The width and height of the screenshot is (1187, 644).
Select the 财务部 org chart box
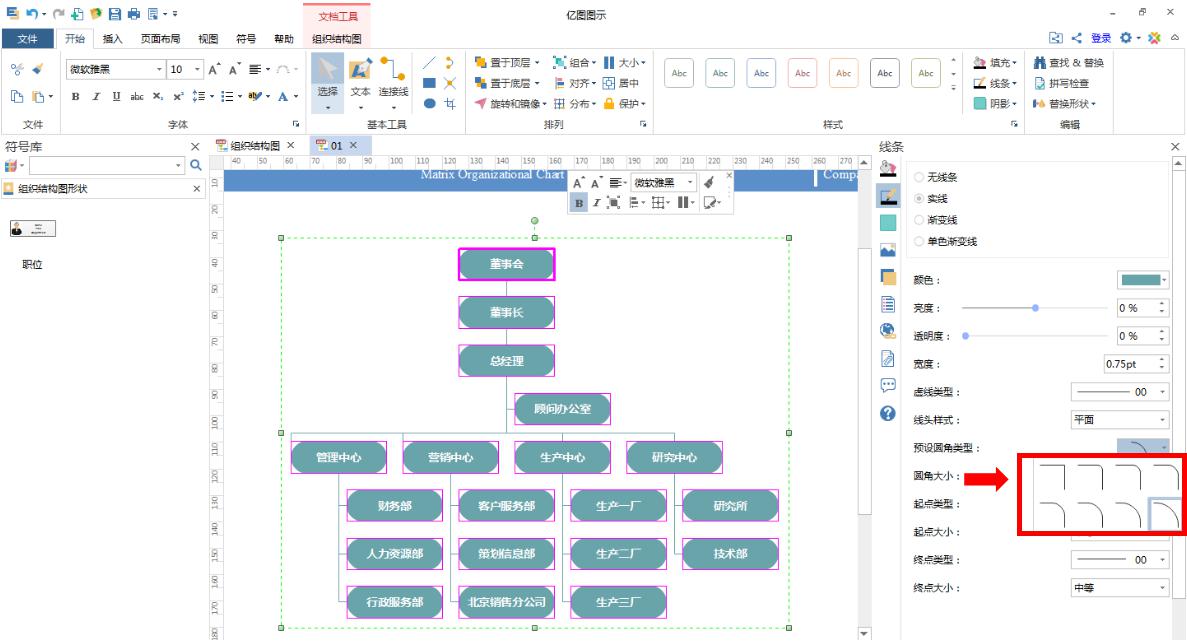pyautogui.click(x=394, y=506)
